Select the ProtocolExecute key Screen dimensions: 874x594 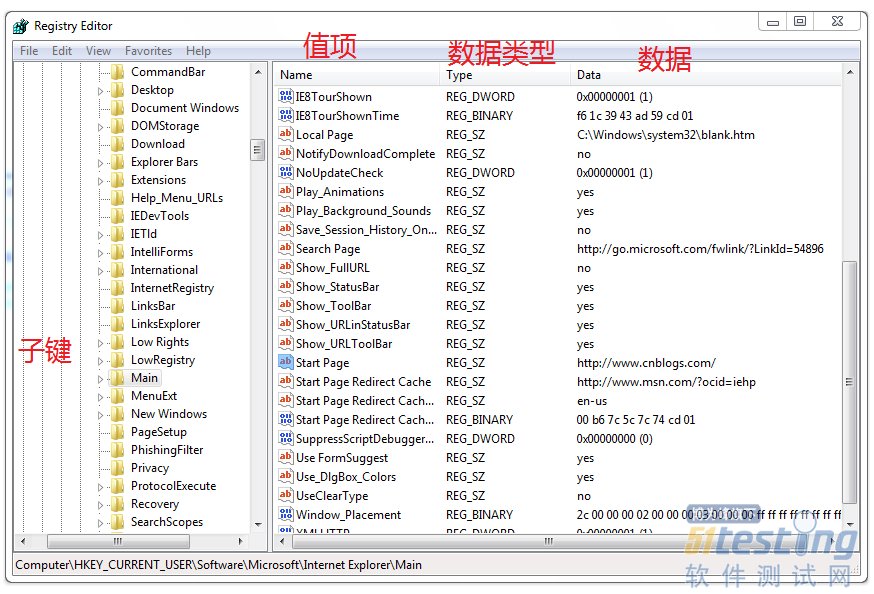click(x=173, y=485)
